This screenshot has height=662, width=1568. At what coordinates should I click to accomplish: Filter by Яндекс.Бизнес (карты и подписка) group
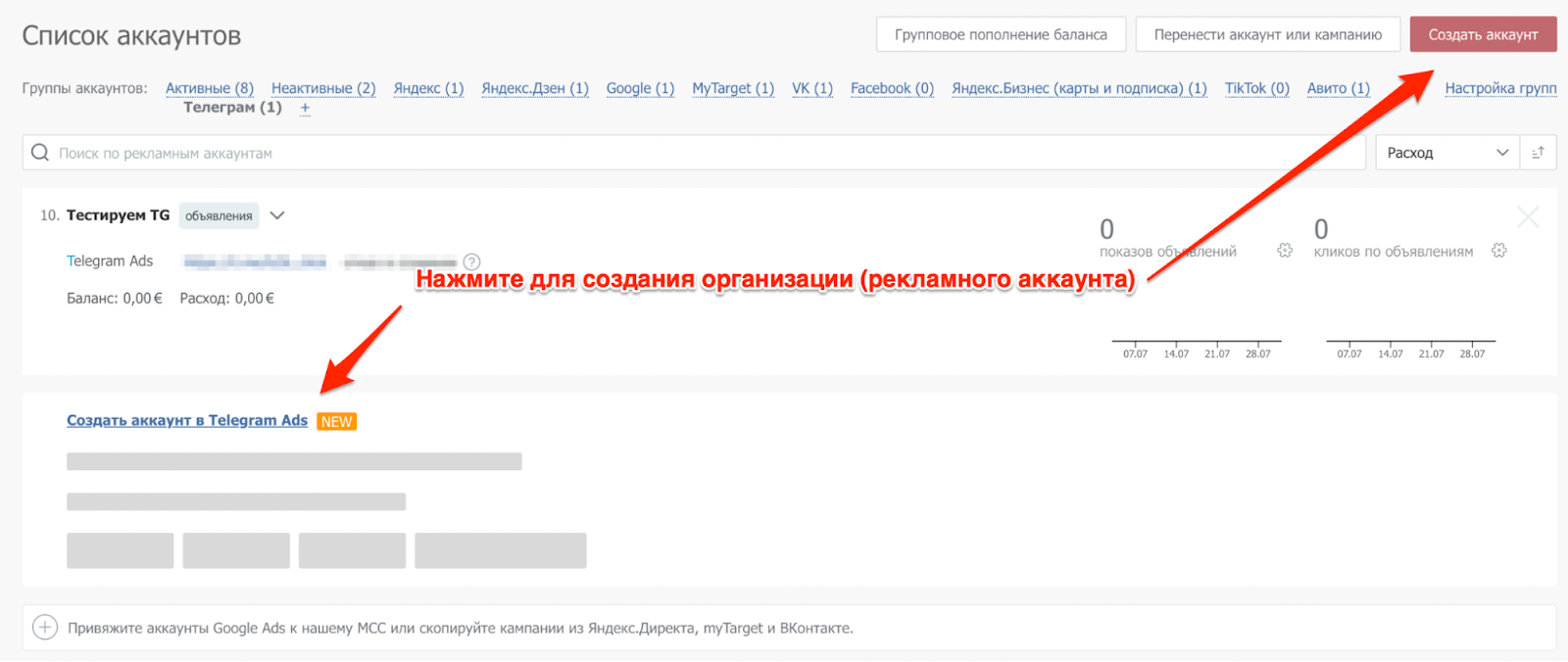coord(1079,88)
